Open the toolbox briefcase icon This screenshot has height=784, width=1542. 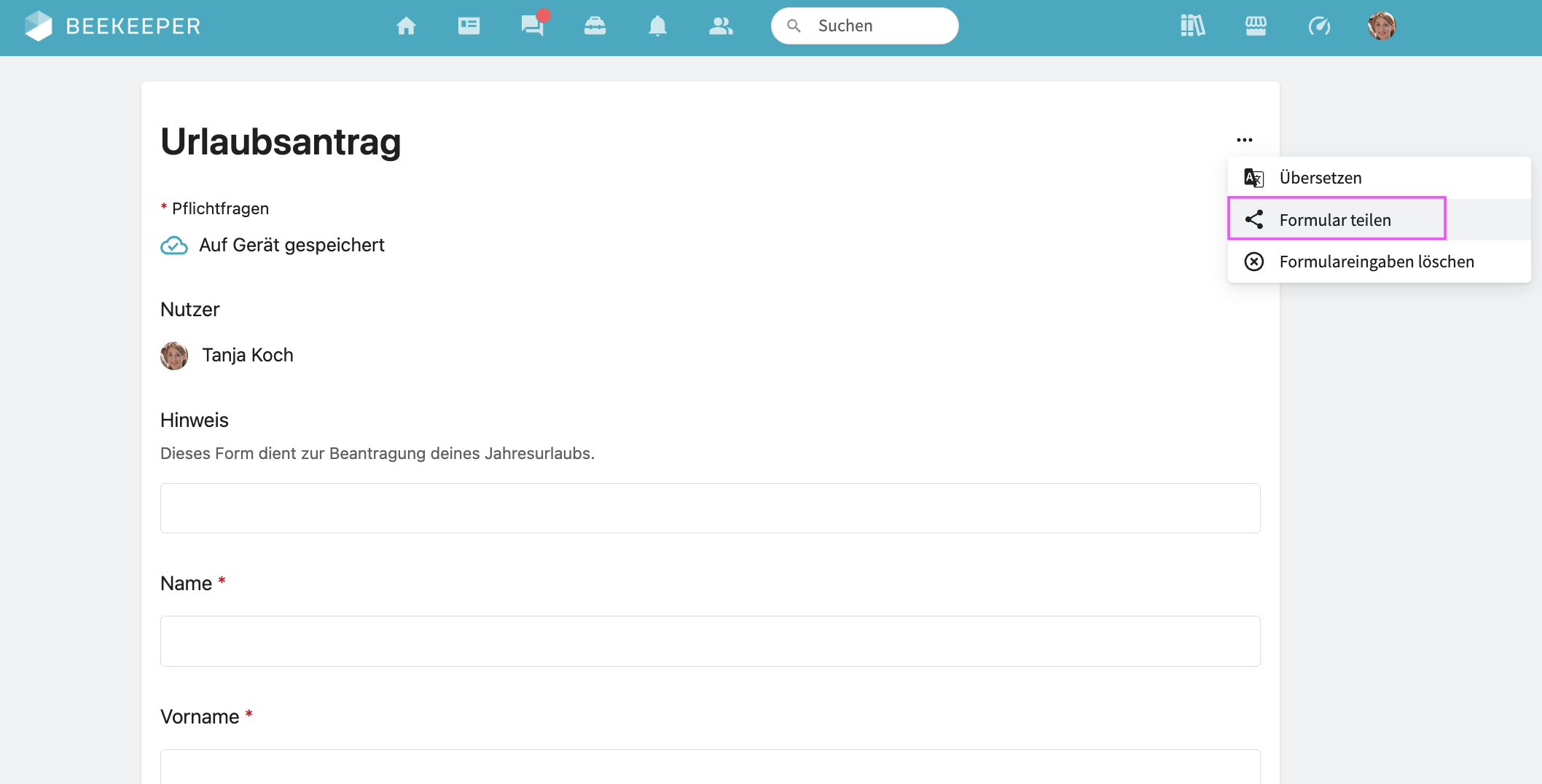(x=595, y=26)
